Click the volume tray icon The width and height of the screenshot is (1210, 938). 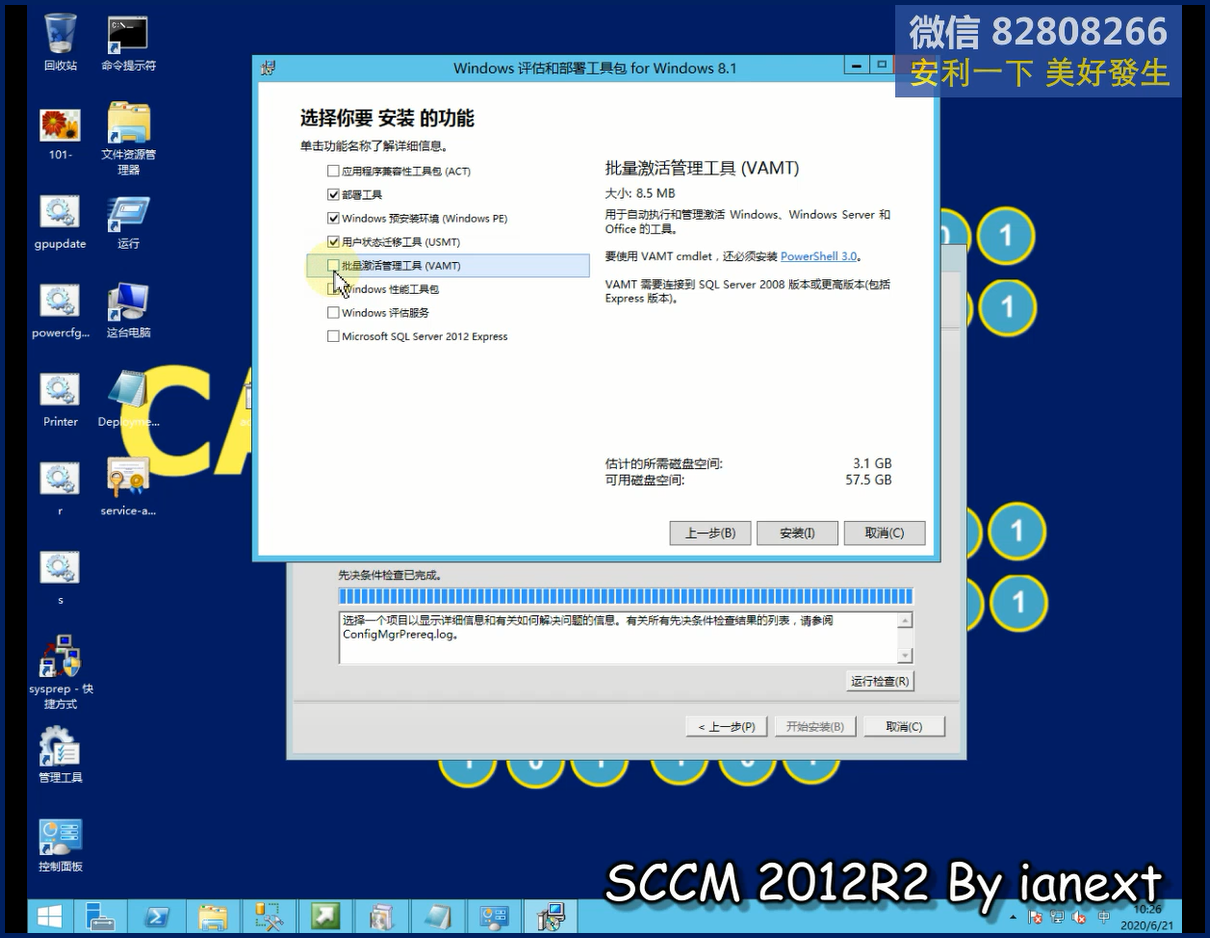point(1080,917)
